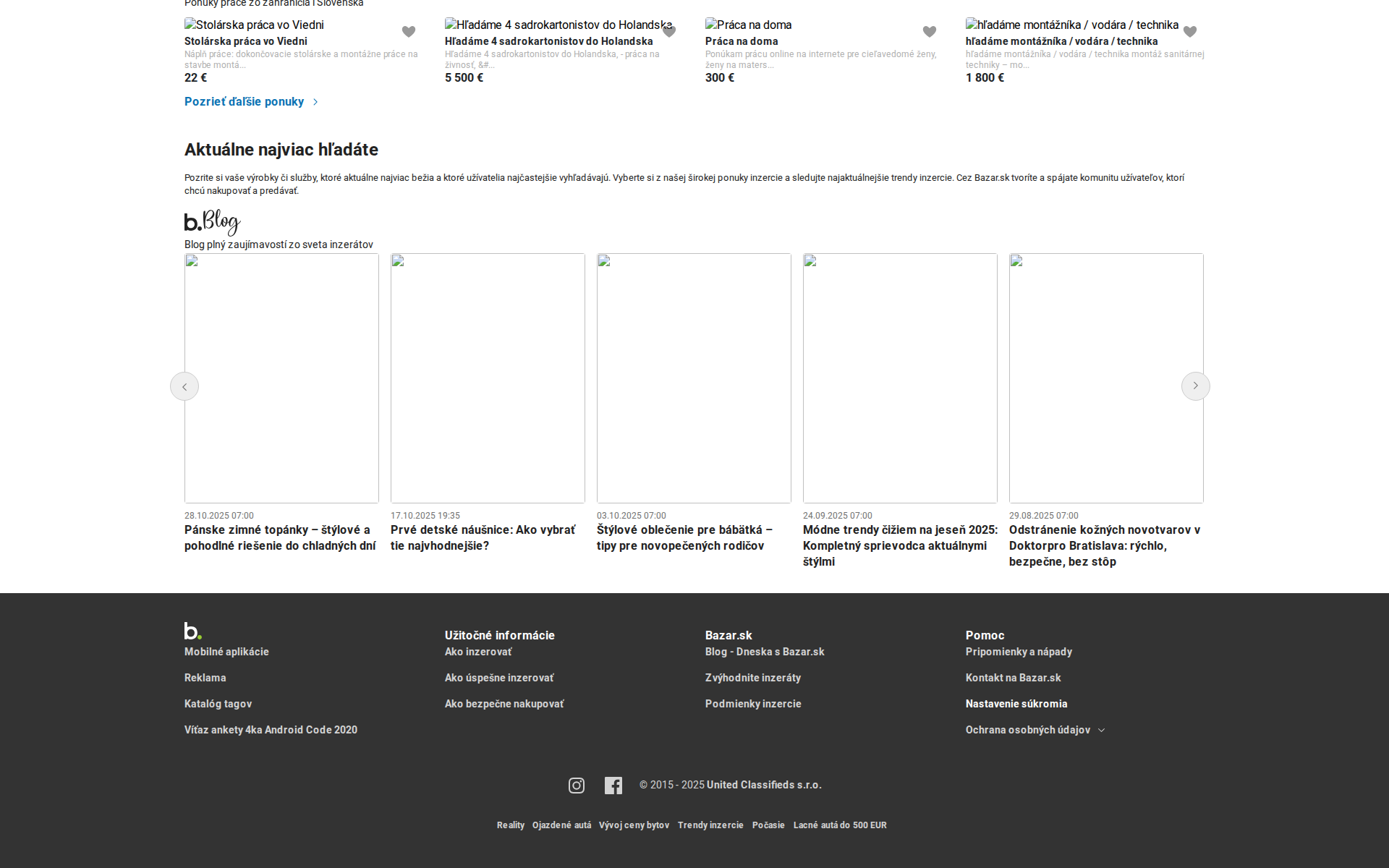The height and width of the screenshot is (868, 1389).
Task: Click chevron next to Pozrieť ďalšie ponuky
Action: coord(315,102)
